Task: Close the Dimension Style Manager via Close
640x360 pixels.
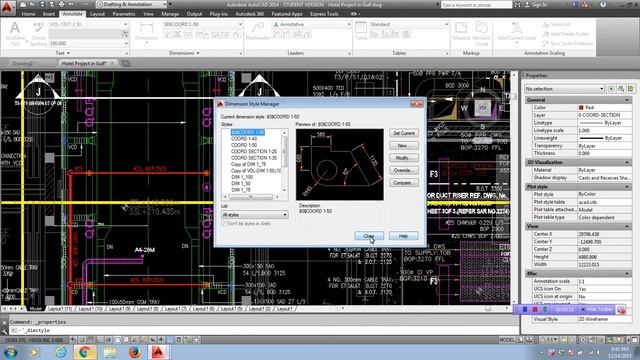Action: tap(369, 236)
